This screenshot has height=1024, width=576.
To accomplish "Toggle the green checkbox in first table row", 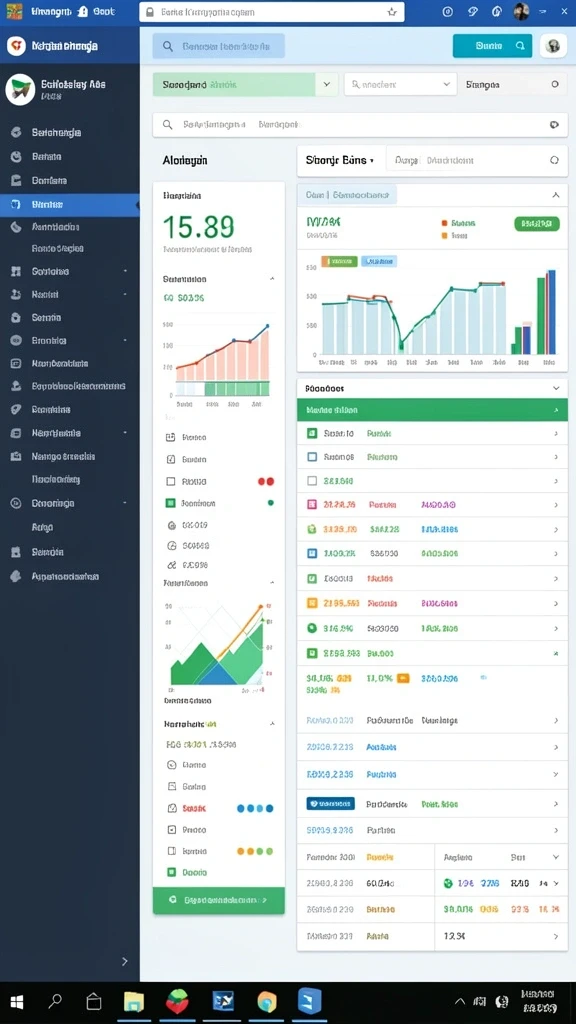I will [312, 433].
